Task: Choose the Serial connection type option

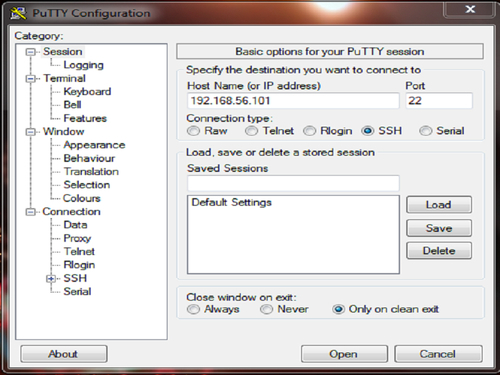Action: point(426,131)
